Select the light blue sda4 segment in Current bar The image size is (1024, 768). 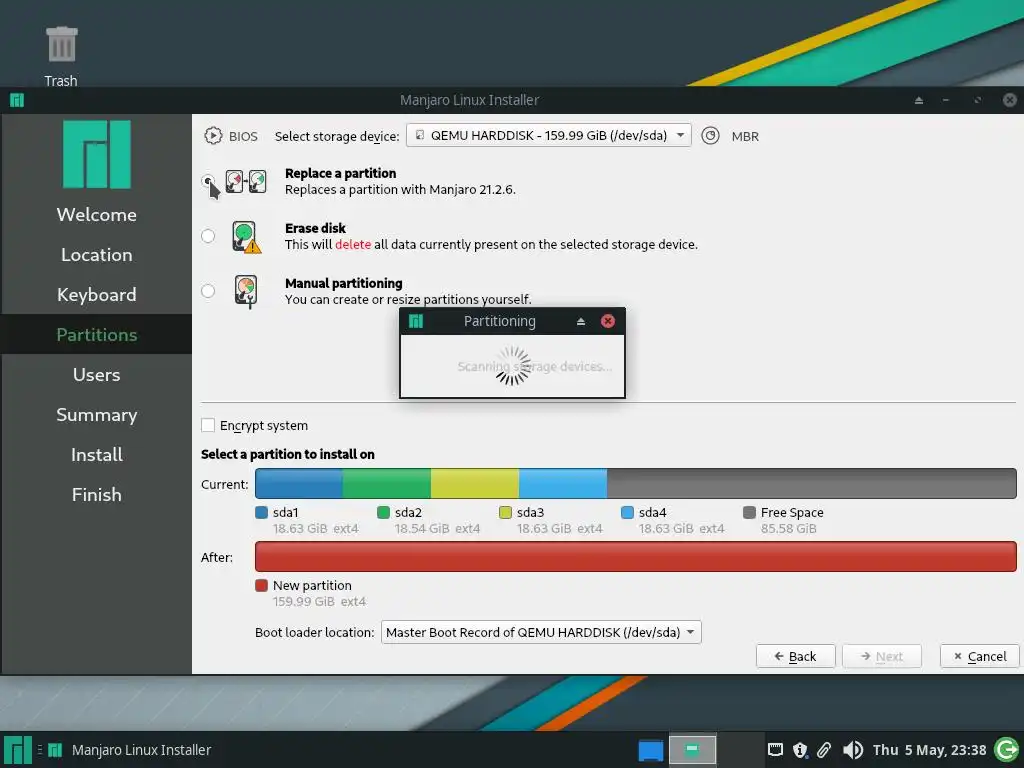(563, 484)
